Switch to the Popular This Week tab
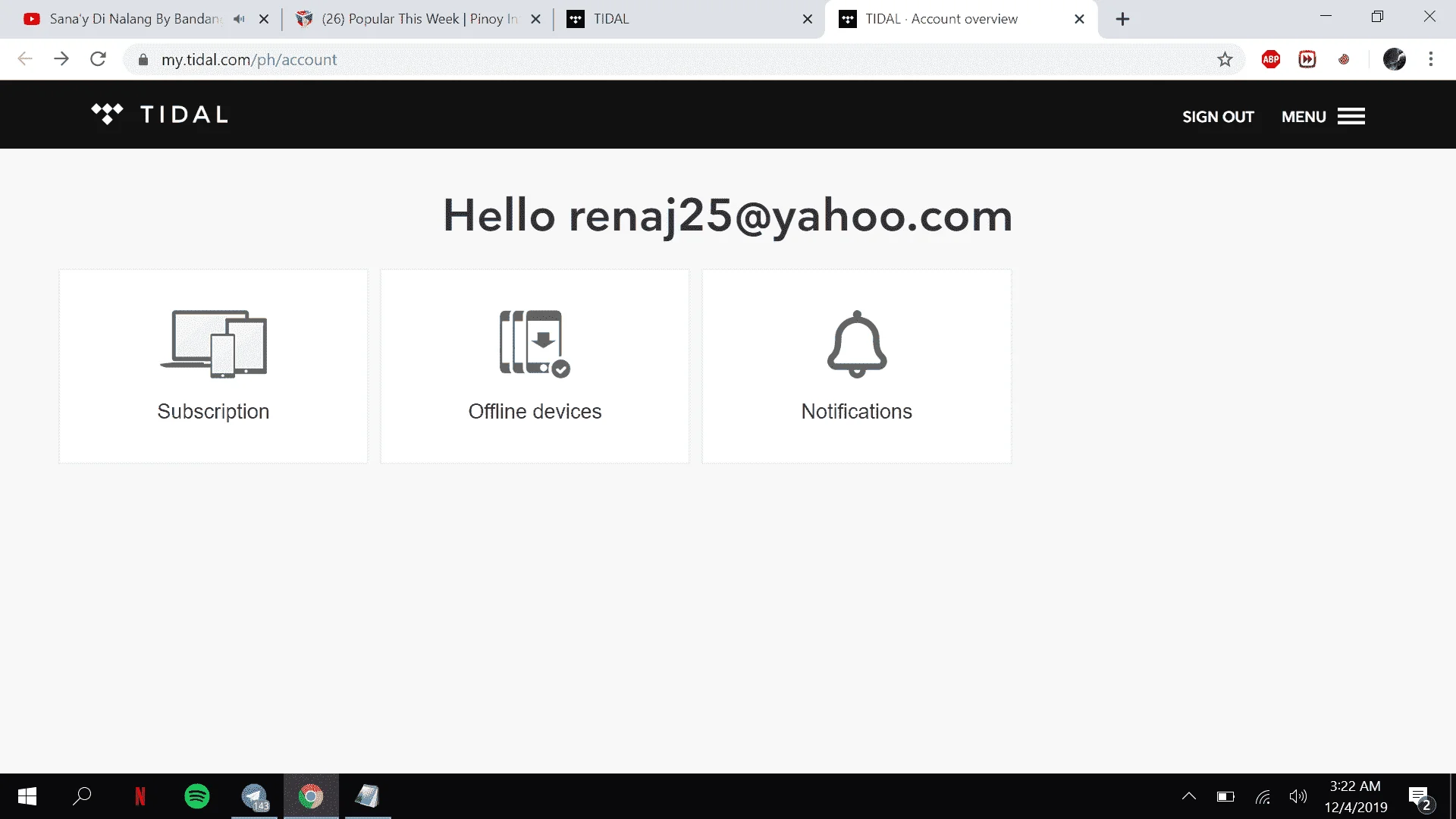This screenshot has width=1456, height=819. click(417, 19)
